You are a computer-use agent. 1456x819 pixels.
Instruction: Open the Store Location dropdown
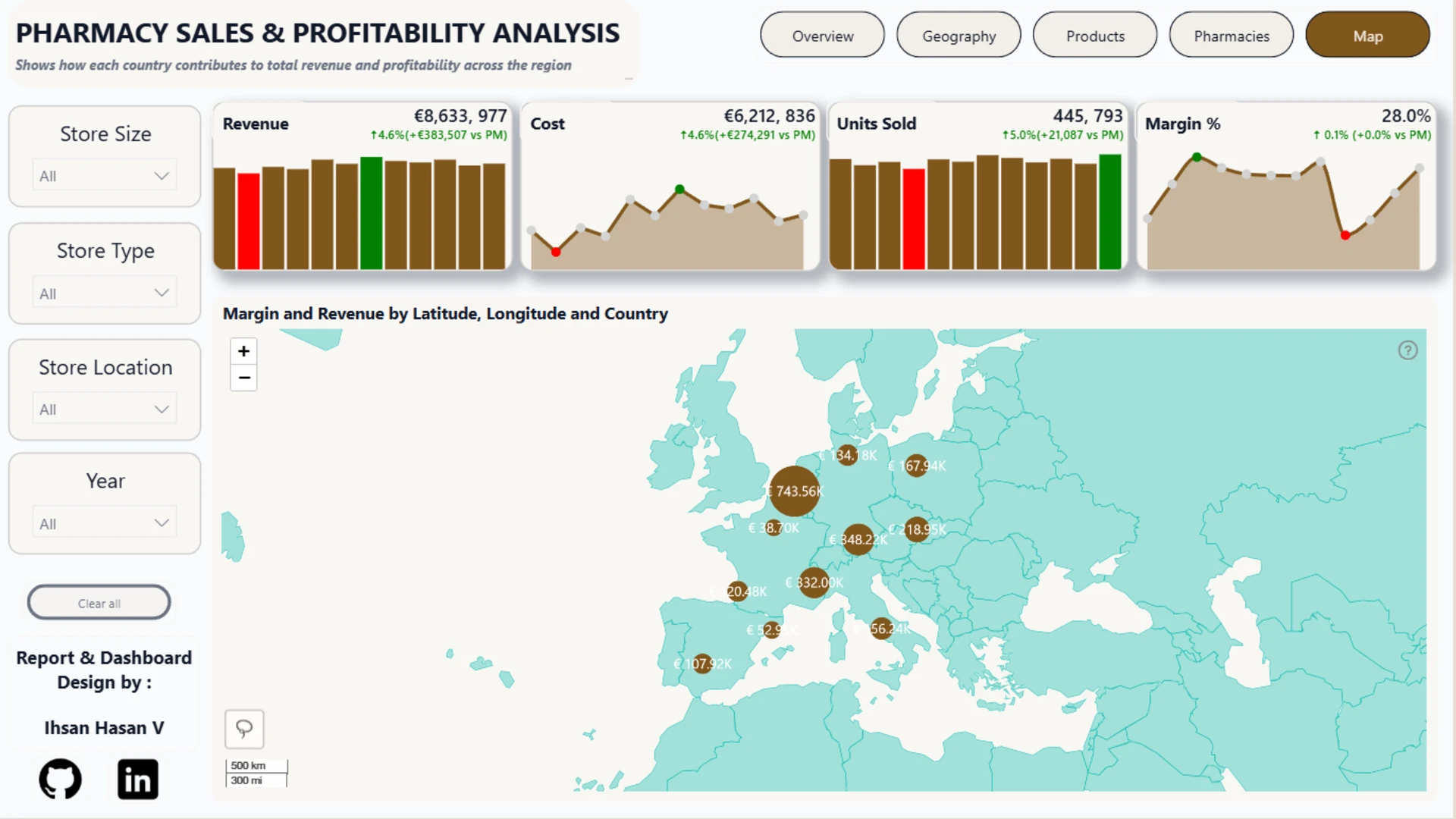[105, 409]
